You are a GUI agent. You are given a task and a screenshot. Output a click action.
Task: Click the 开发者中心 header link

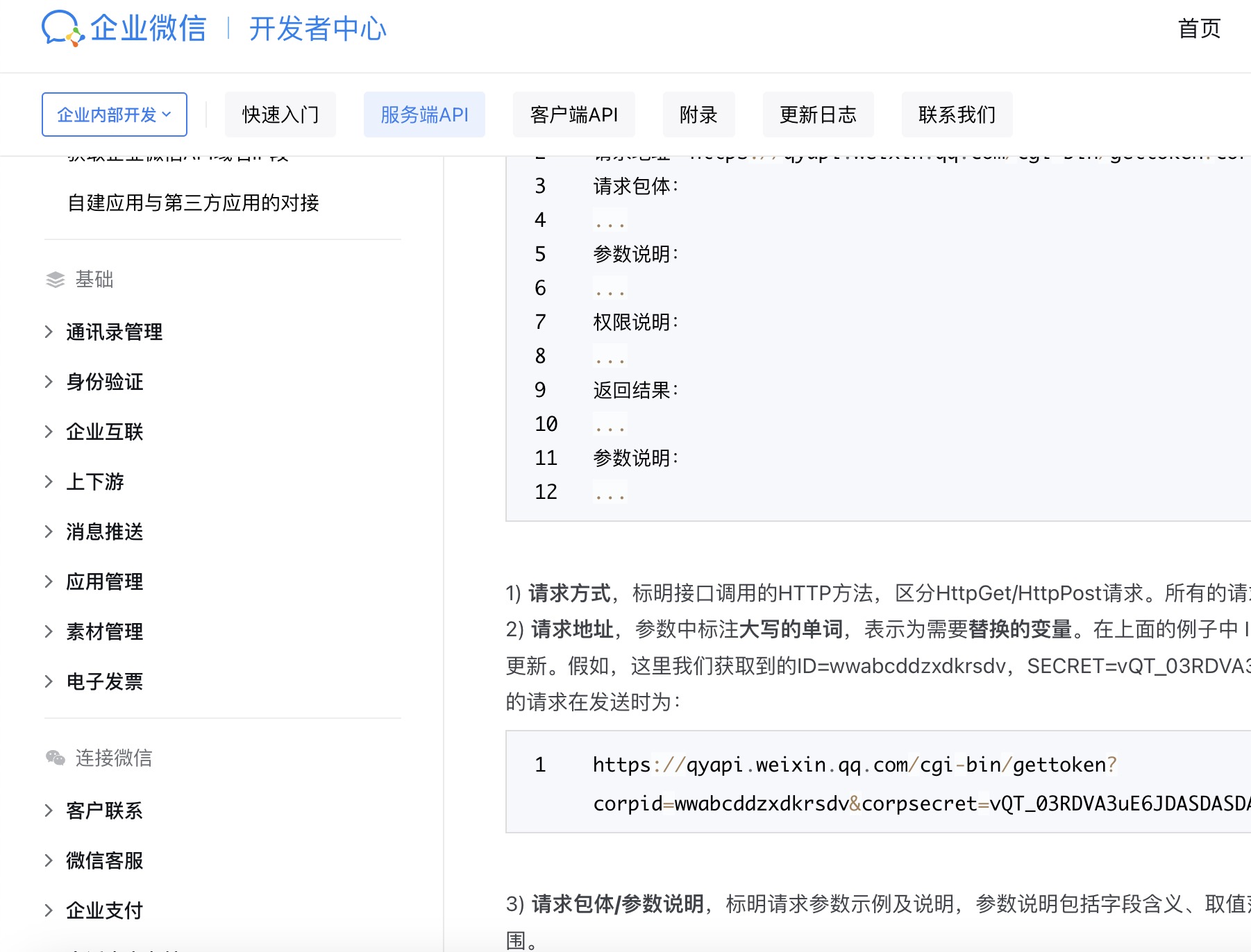[317, 28]
